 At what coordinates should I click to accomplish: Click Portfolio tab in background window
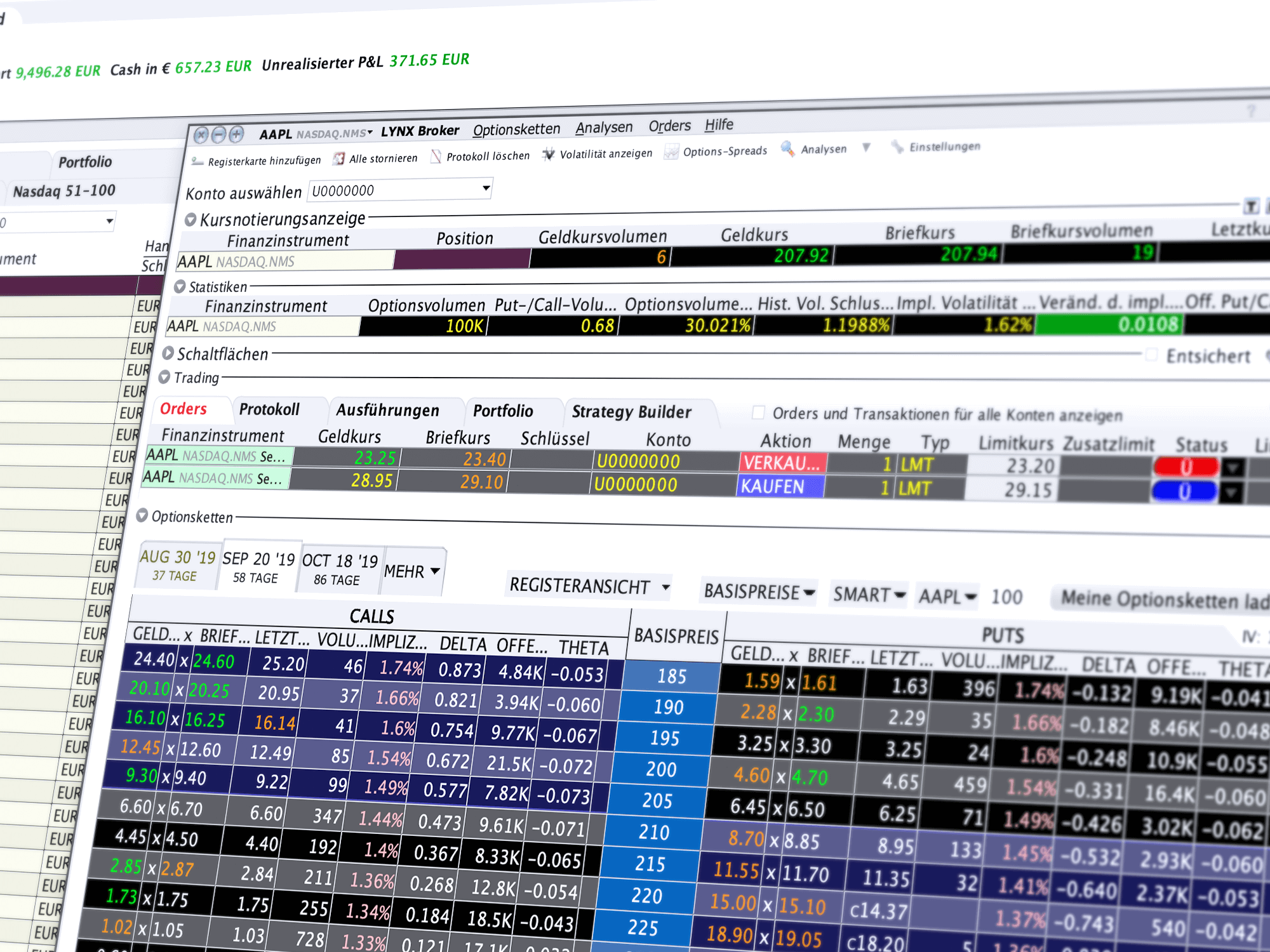85,162
